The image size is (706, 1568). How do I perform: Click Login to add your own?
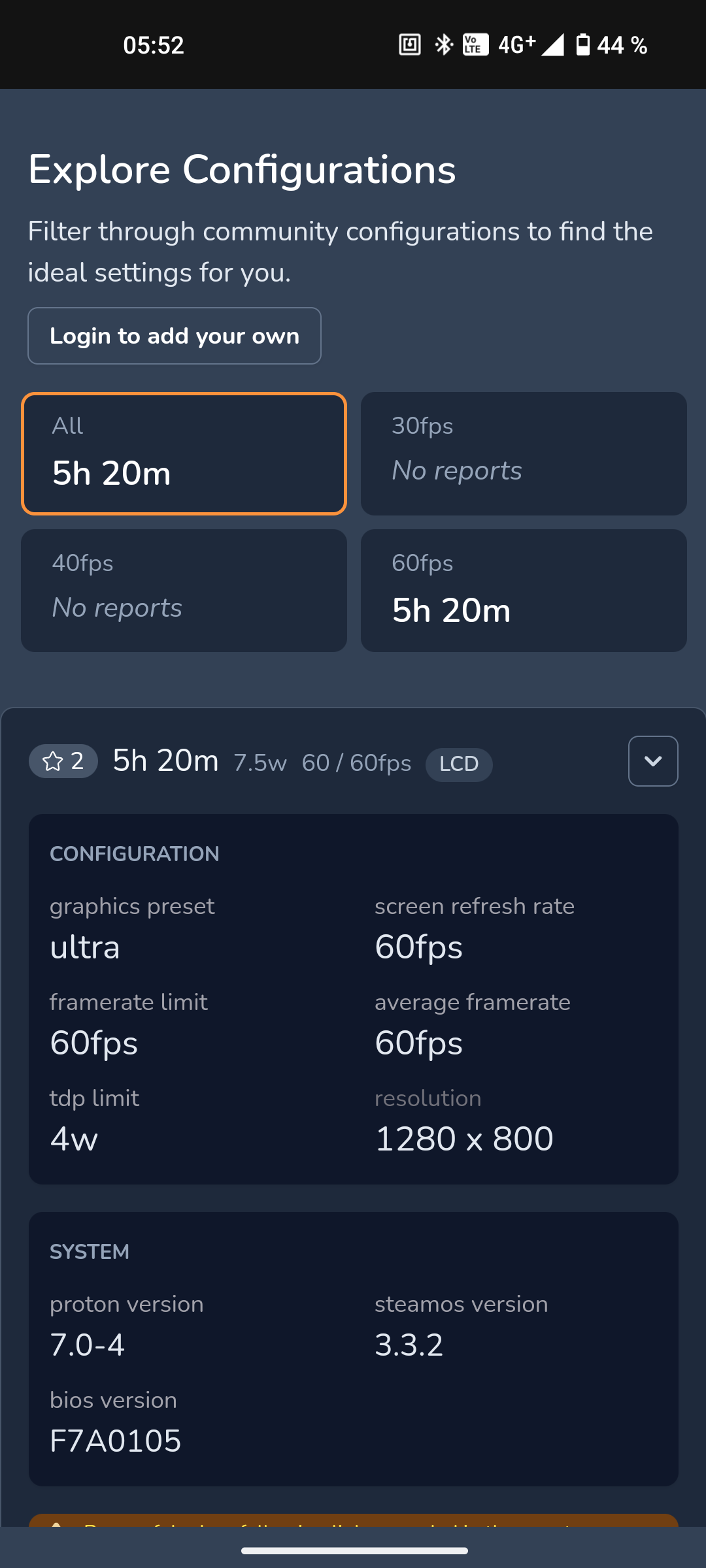[x=175, y=336]
